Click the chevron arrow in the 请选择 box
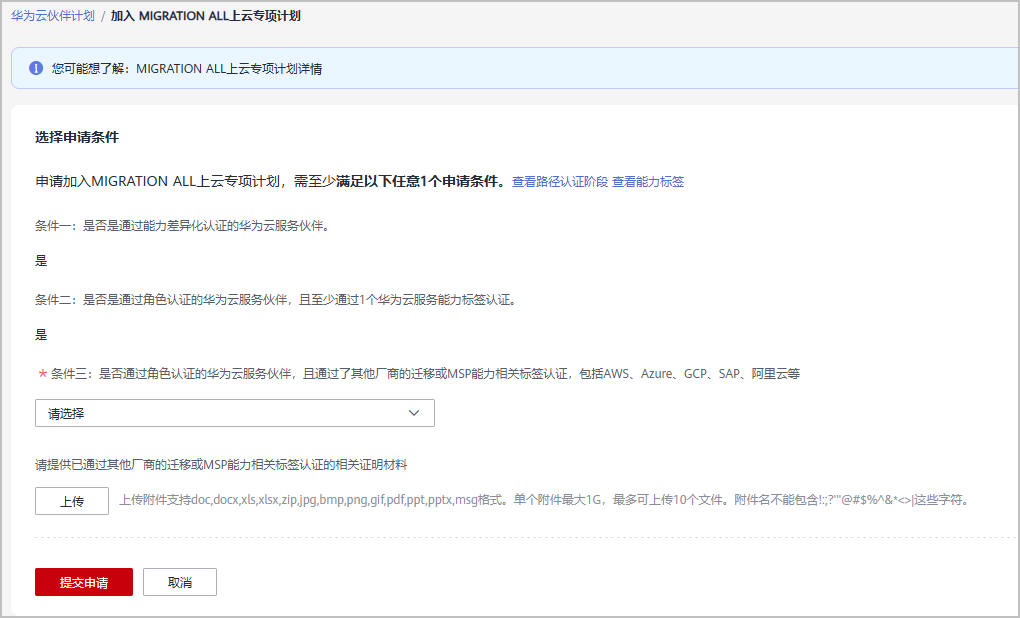 pyautogui.click(x=415, y=413)
